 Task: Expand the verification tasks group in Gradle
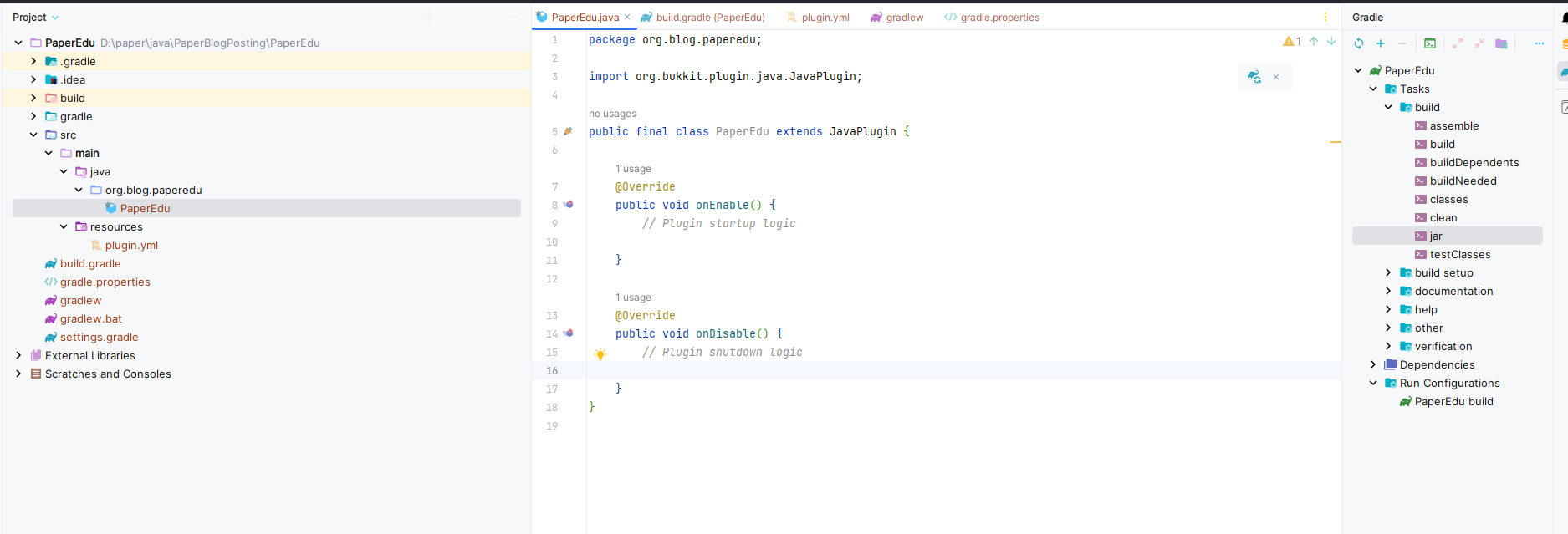coord(1388,346)
